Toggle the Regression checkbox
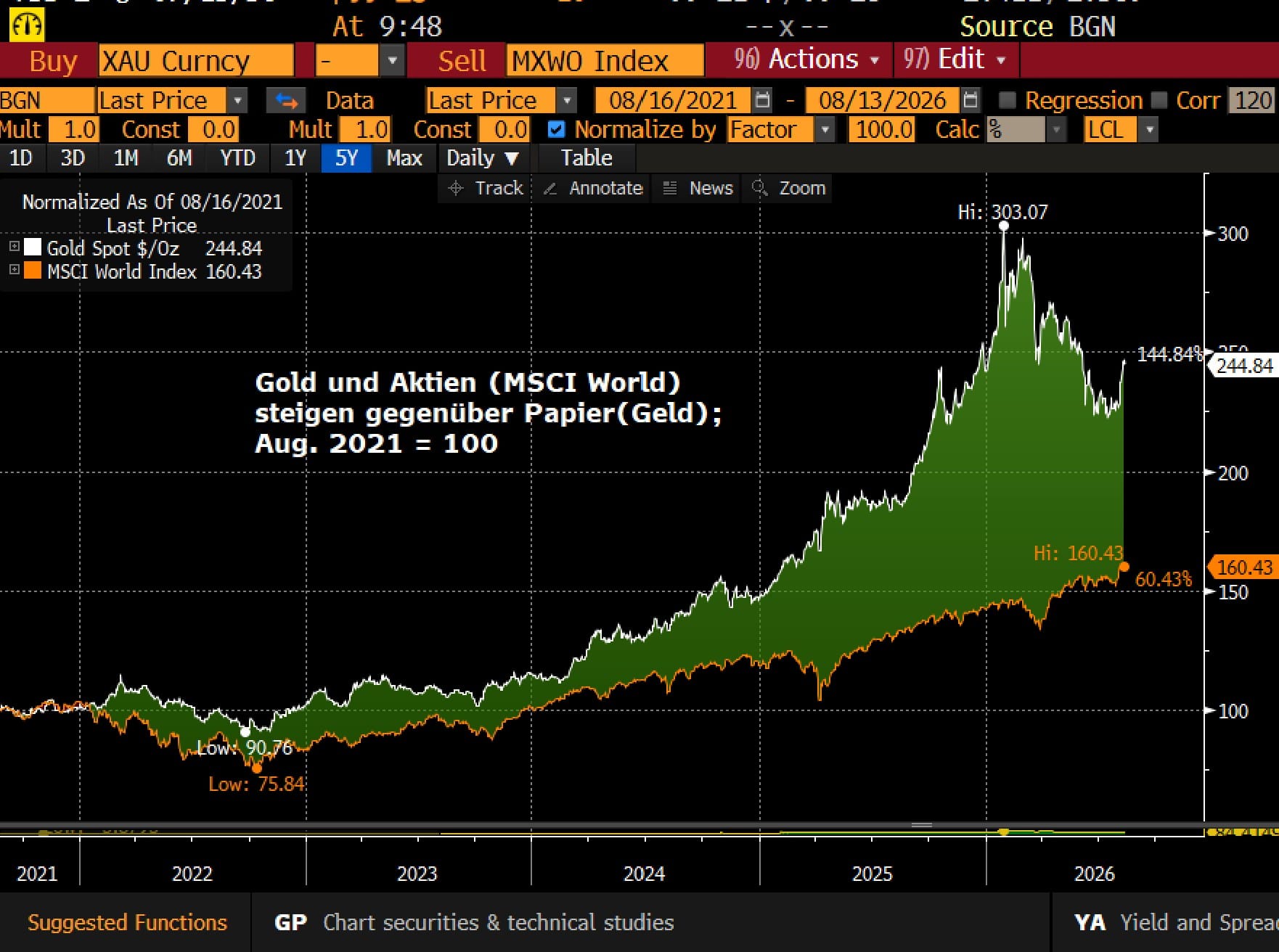 tap(1008, 100)
